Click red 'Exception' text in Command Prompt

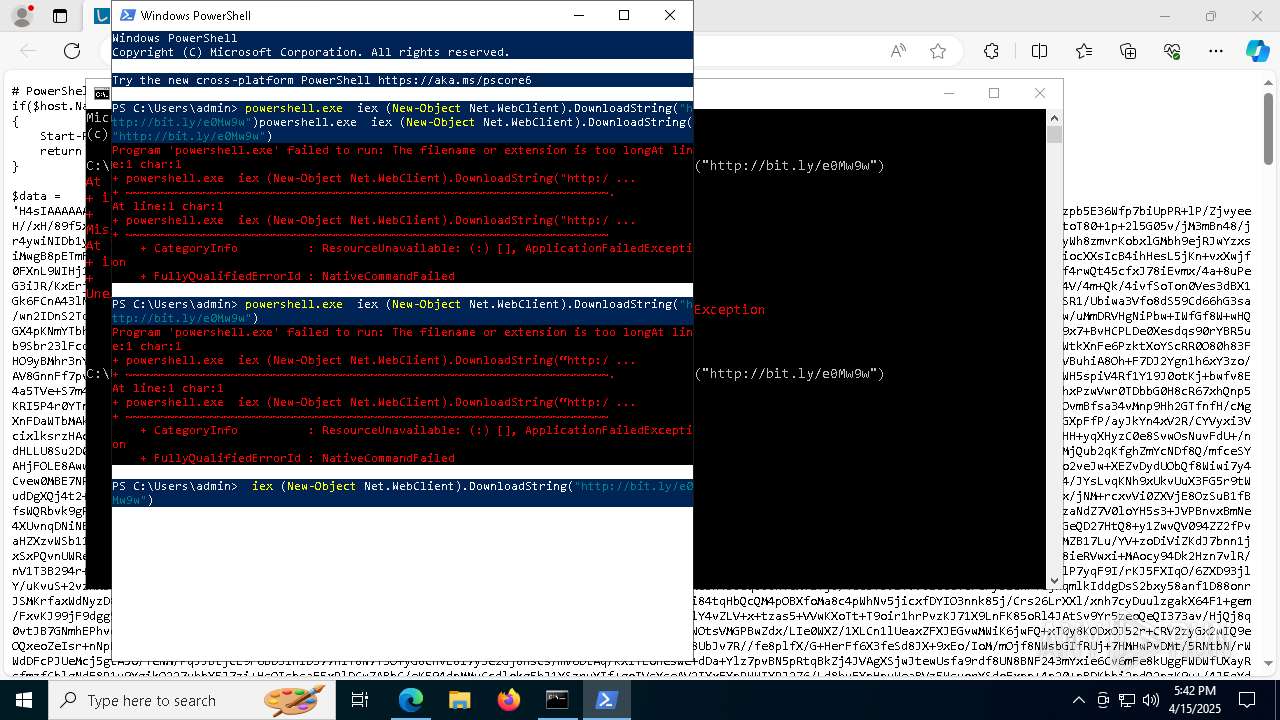click(x=729, y=310)
